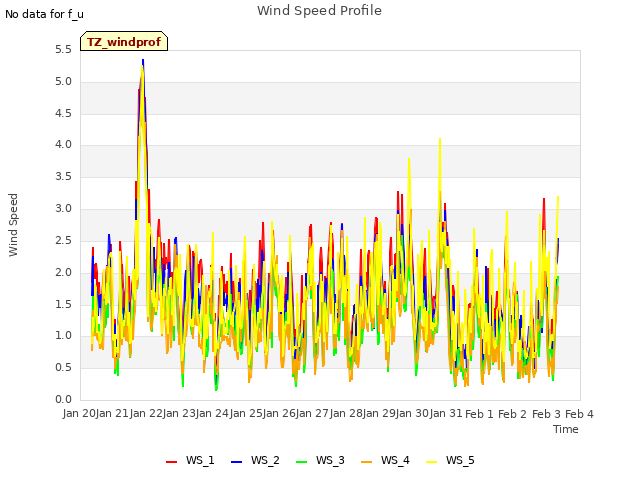Viewport: 640px width, 480px height.
Task: Click the Time x-axis label
Action: (566, 429)
